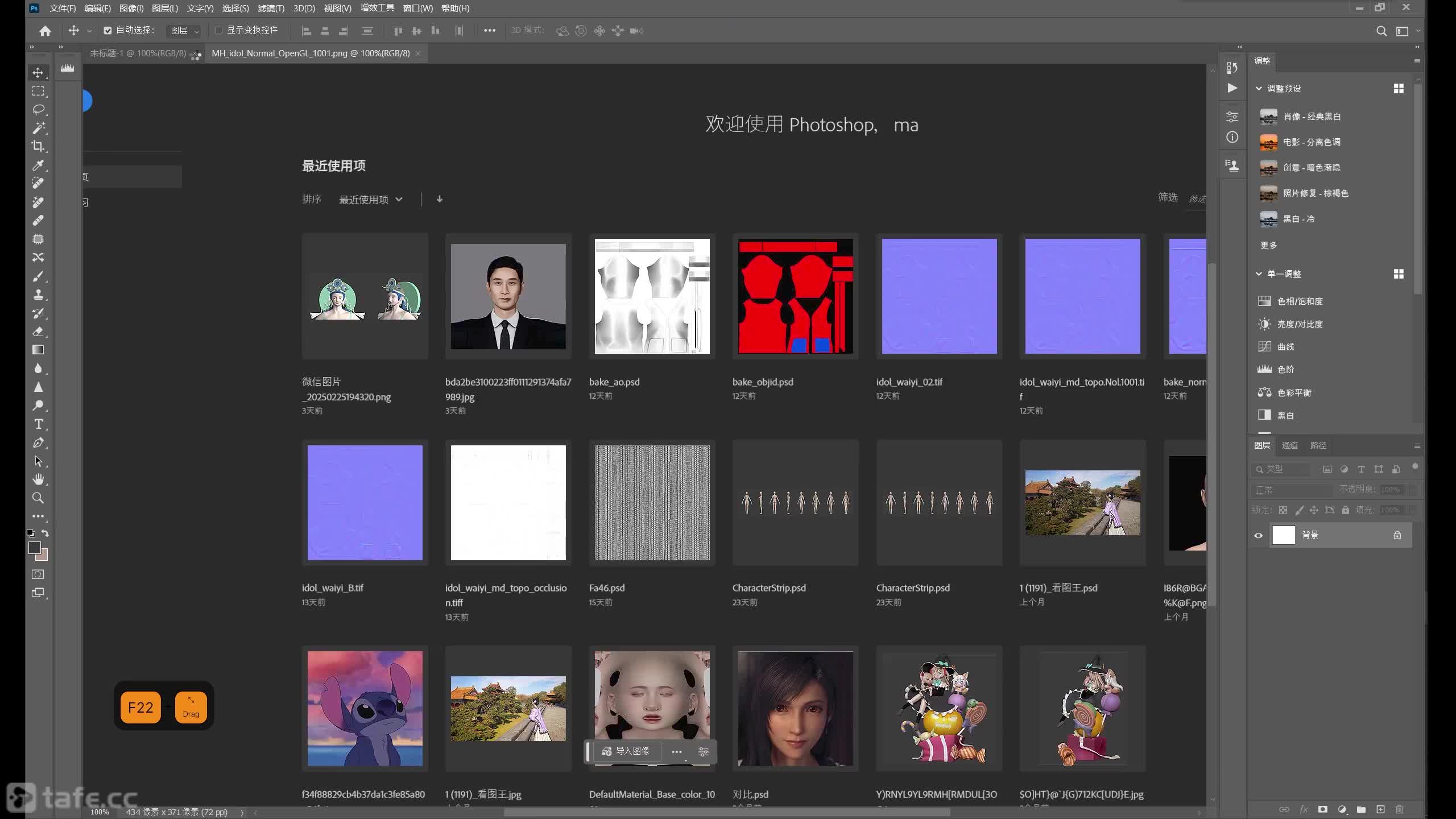Click 更多 under adjustment presets
This screenshot has width=1456, height=819.
[1269, 245]
